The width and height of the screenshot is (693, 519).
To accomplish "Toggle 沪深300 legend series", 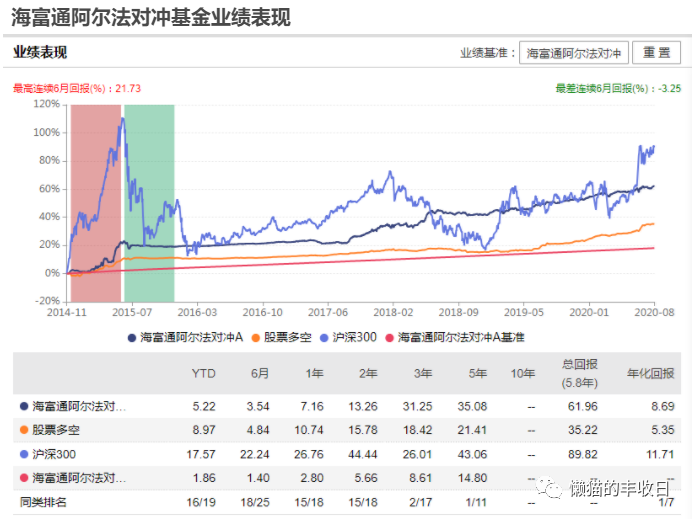I will point(349,338).
